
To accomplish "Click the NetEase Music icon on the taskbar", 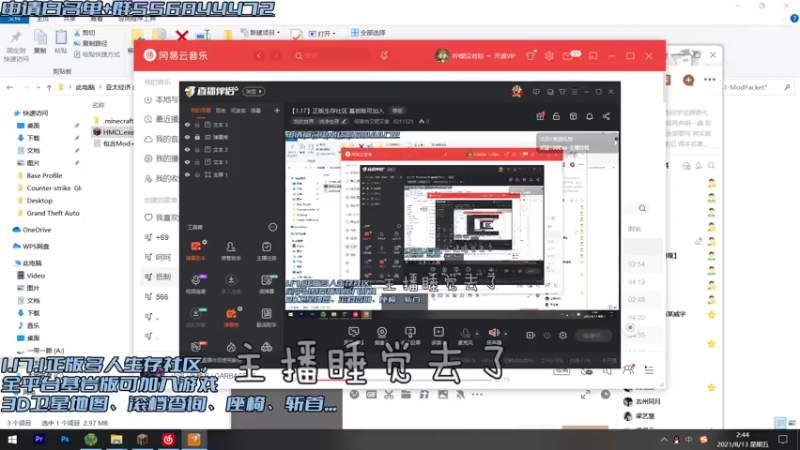I will 168,439.
